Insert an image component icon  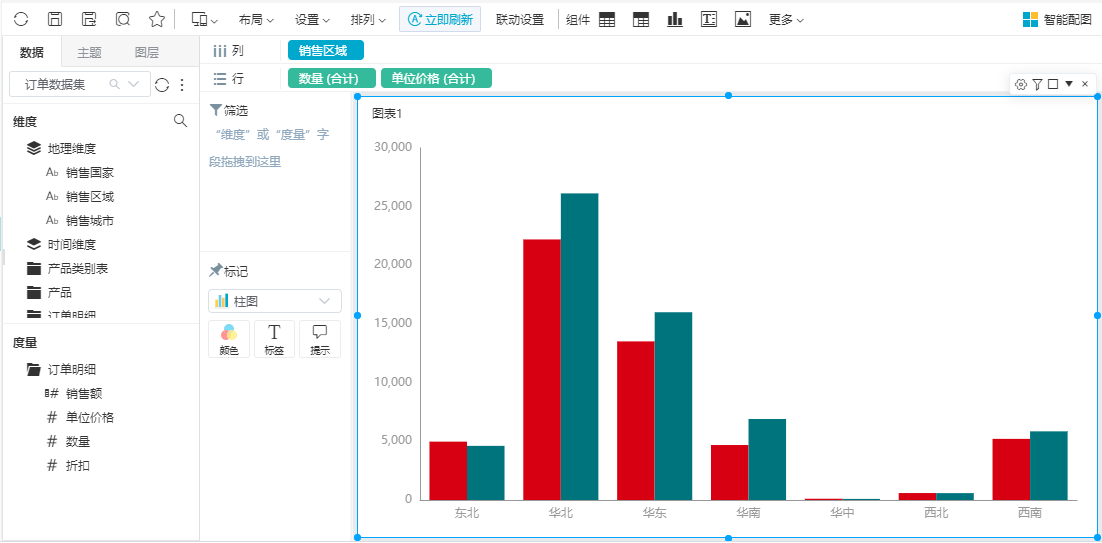click(743, 20)
